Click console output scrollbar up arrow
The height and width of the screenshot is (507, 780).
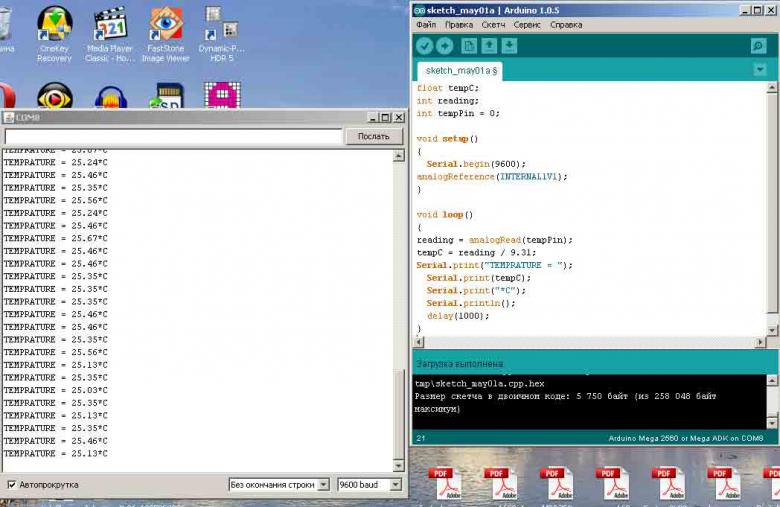772,380
